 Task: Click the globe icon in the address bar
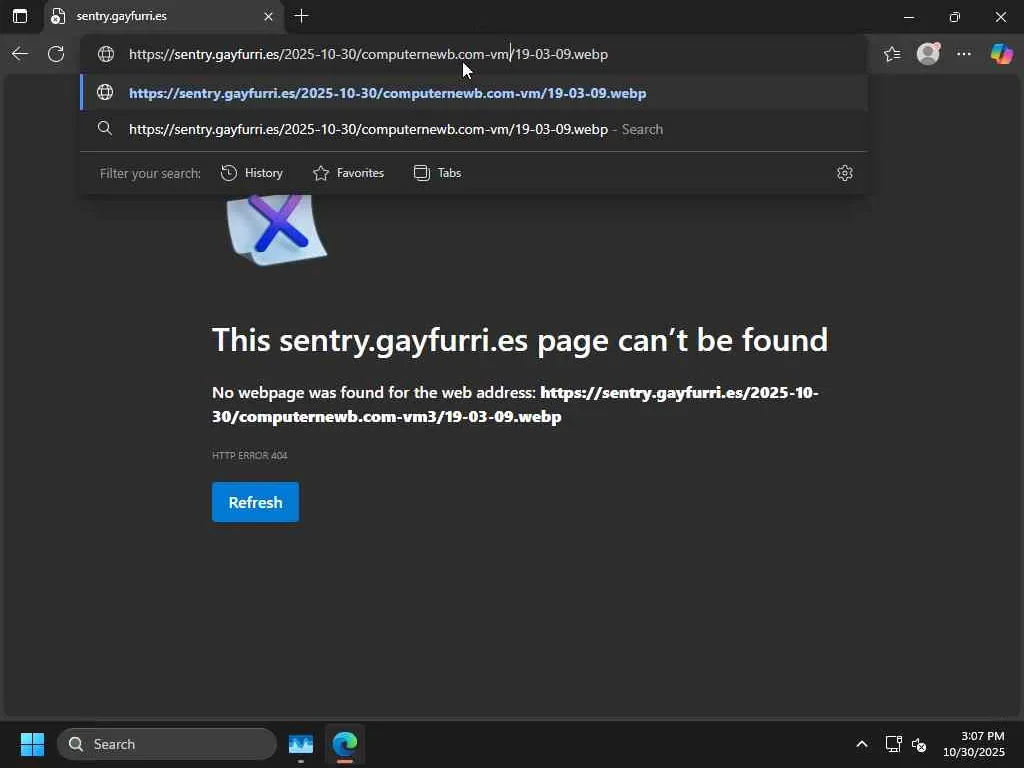click(106, 54)
